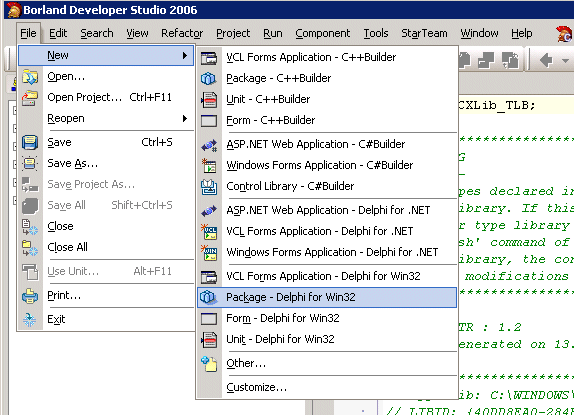Click the Windows Forms Application C#Builder icon
This screenshot has width=574, height=415.
point(209,166)
